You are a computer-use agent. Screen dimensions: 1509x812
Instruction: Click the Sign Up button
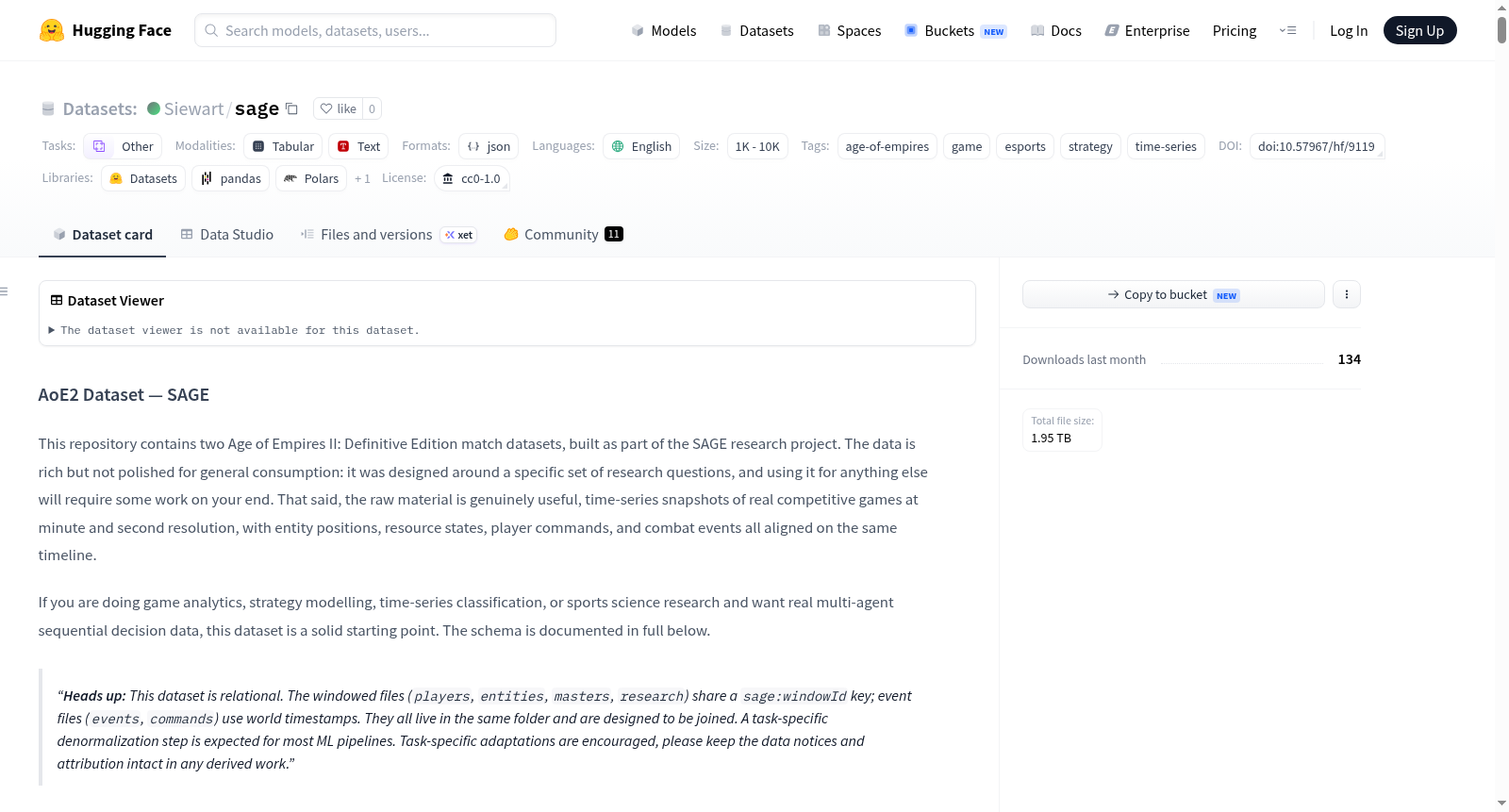1419,30
